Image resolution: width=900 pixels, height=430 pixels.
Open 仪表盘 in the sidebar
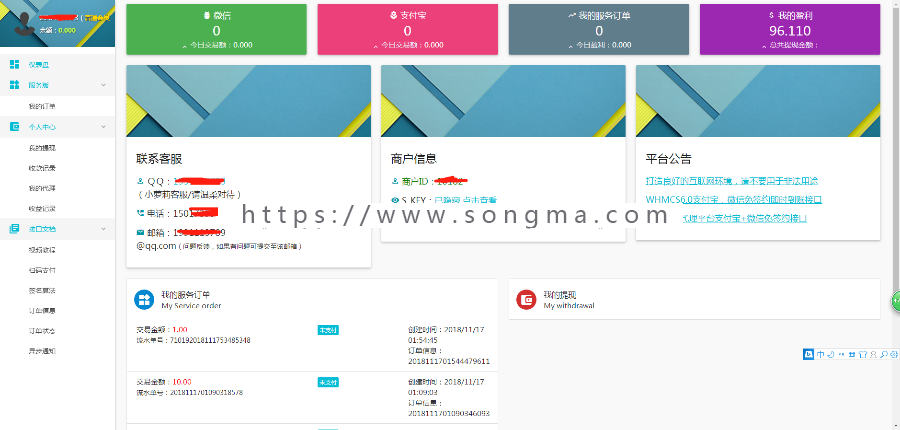(x=39, y=64)
